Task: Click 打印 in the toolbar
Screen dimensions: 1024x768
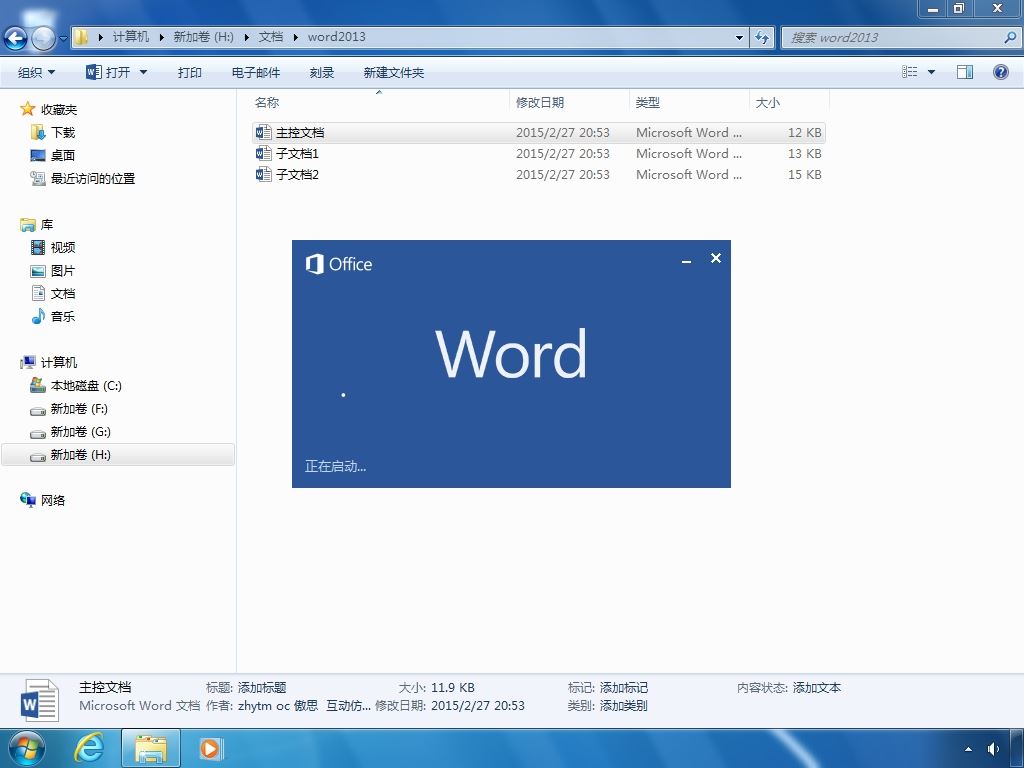Action: coord(189,72)
